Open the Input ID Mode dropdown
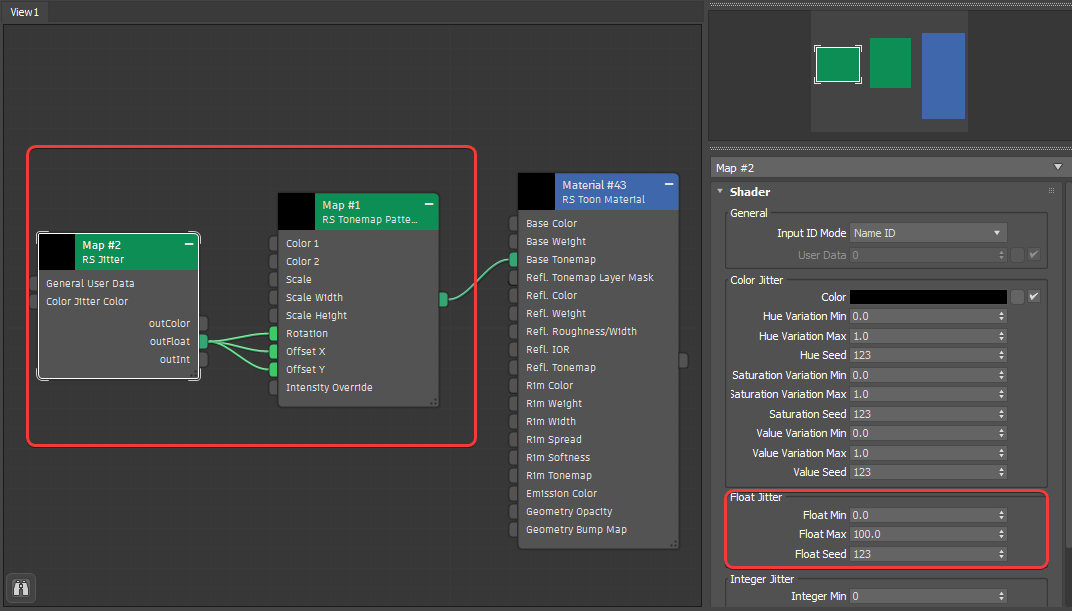Viewport: 1072px width, 611px height. 928,233
